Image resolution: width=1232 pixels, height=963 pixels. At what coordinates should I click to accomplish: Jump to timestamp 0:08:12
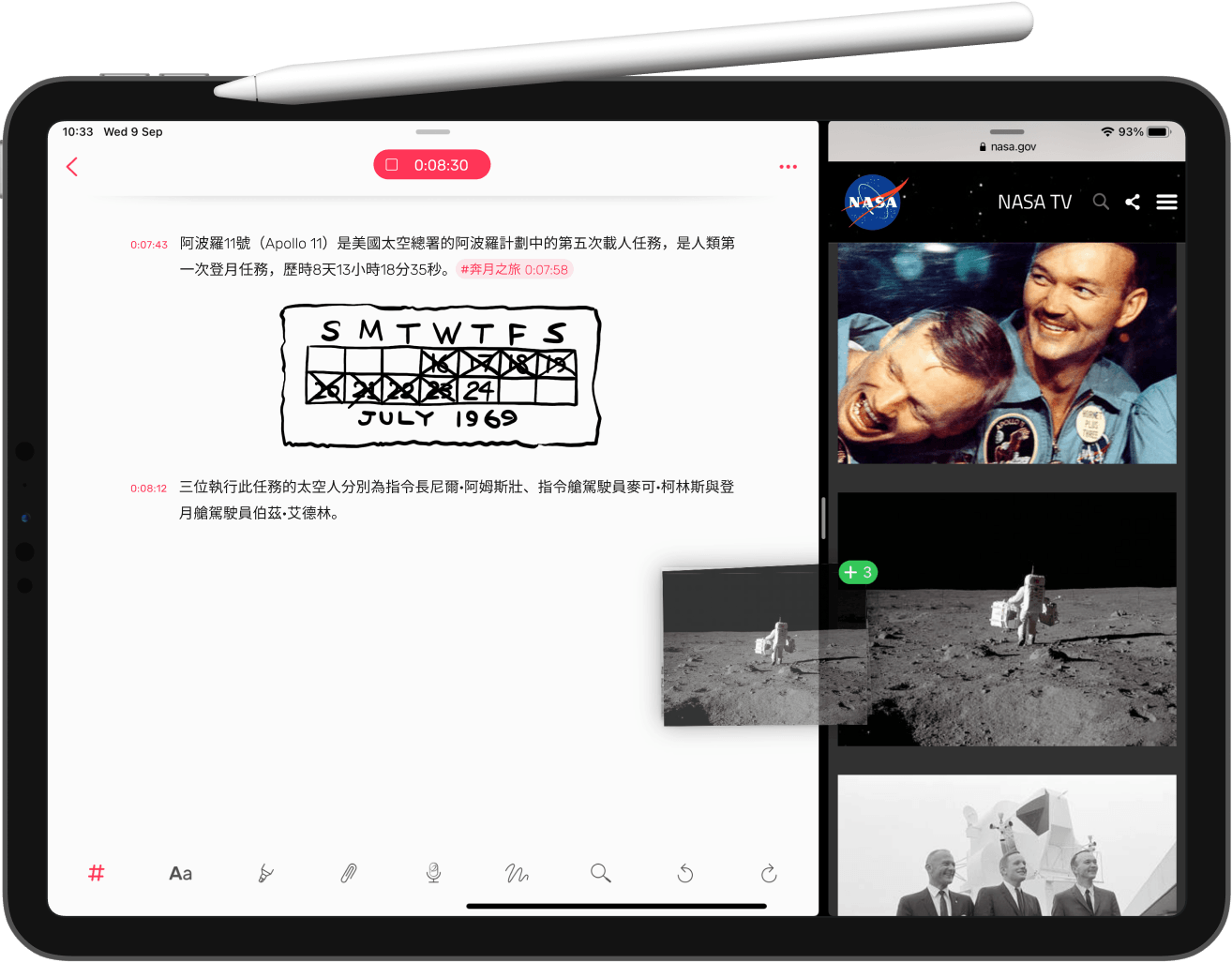pos(148,489)
